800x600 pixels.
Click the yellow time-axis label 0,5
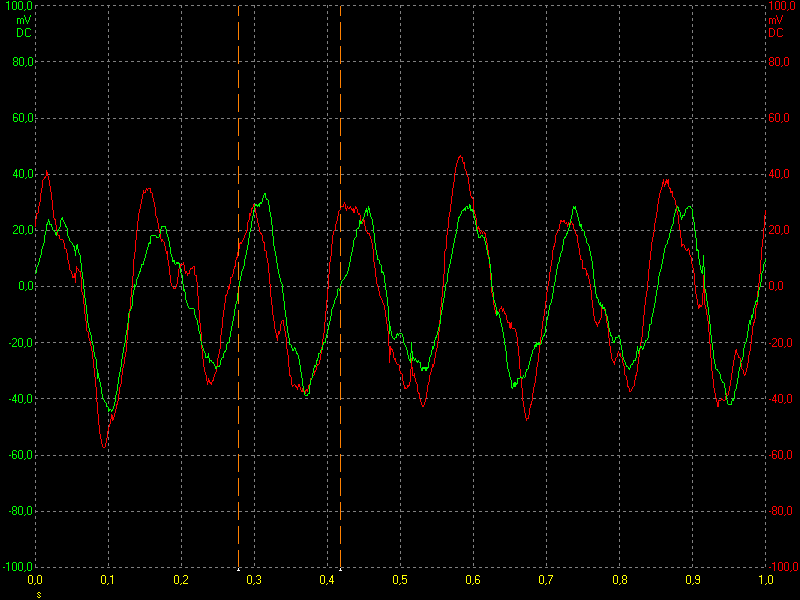coord(400,580)
